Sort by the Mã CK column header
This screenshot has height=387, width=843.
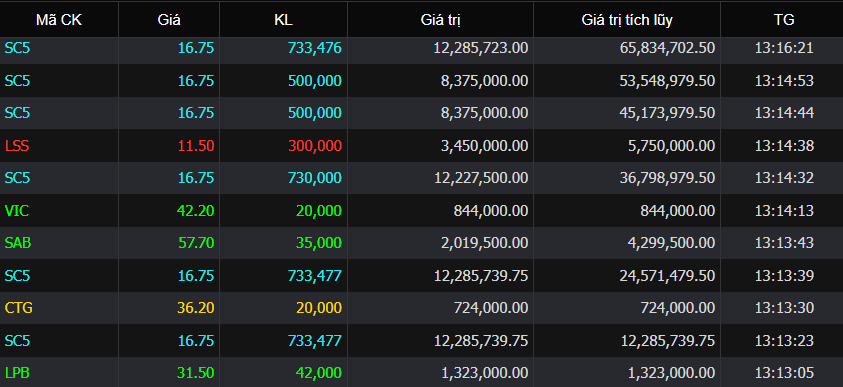tap(59, 20)
